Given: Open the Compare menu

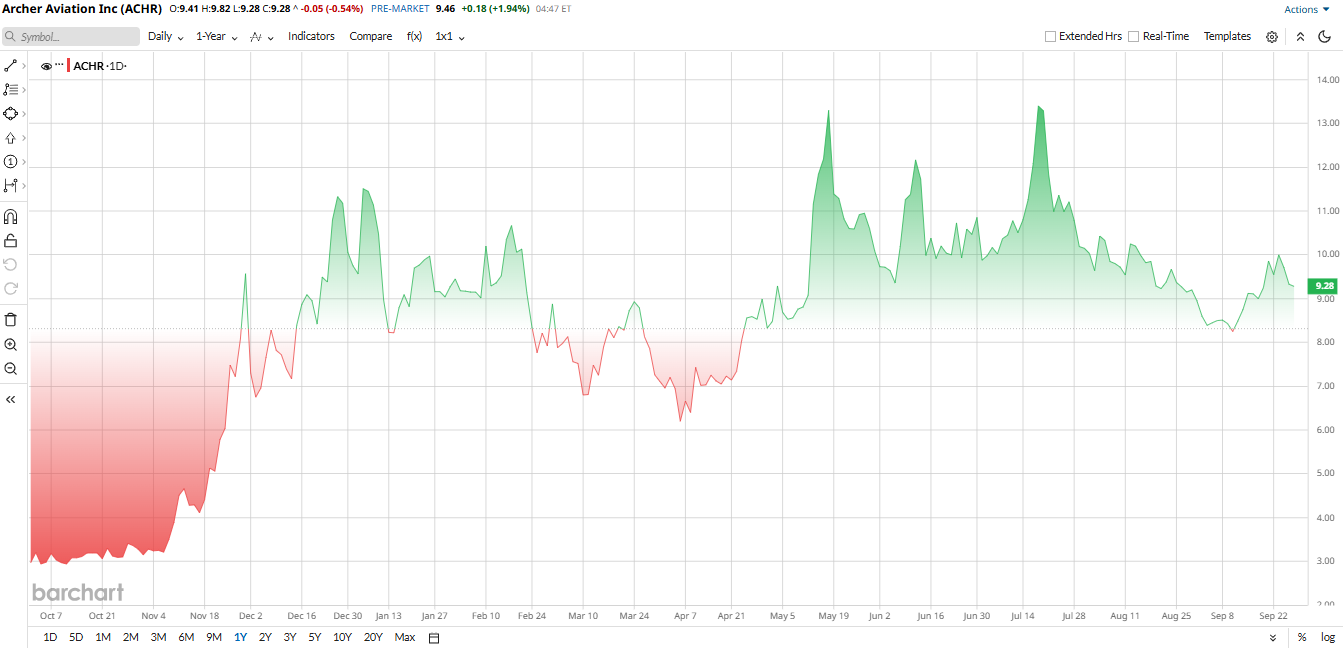Looking at the screenshot, I should coord(370,36).
